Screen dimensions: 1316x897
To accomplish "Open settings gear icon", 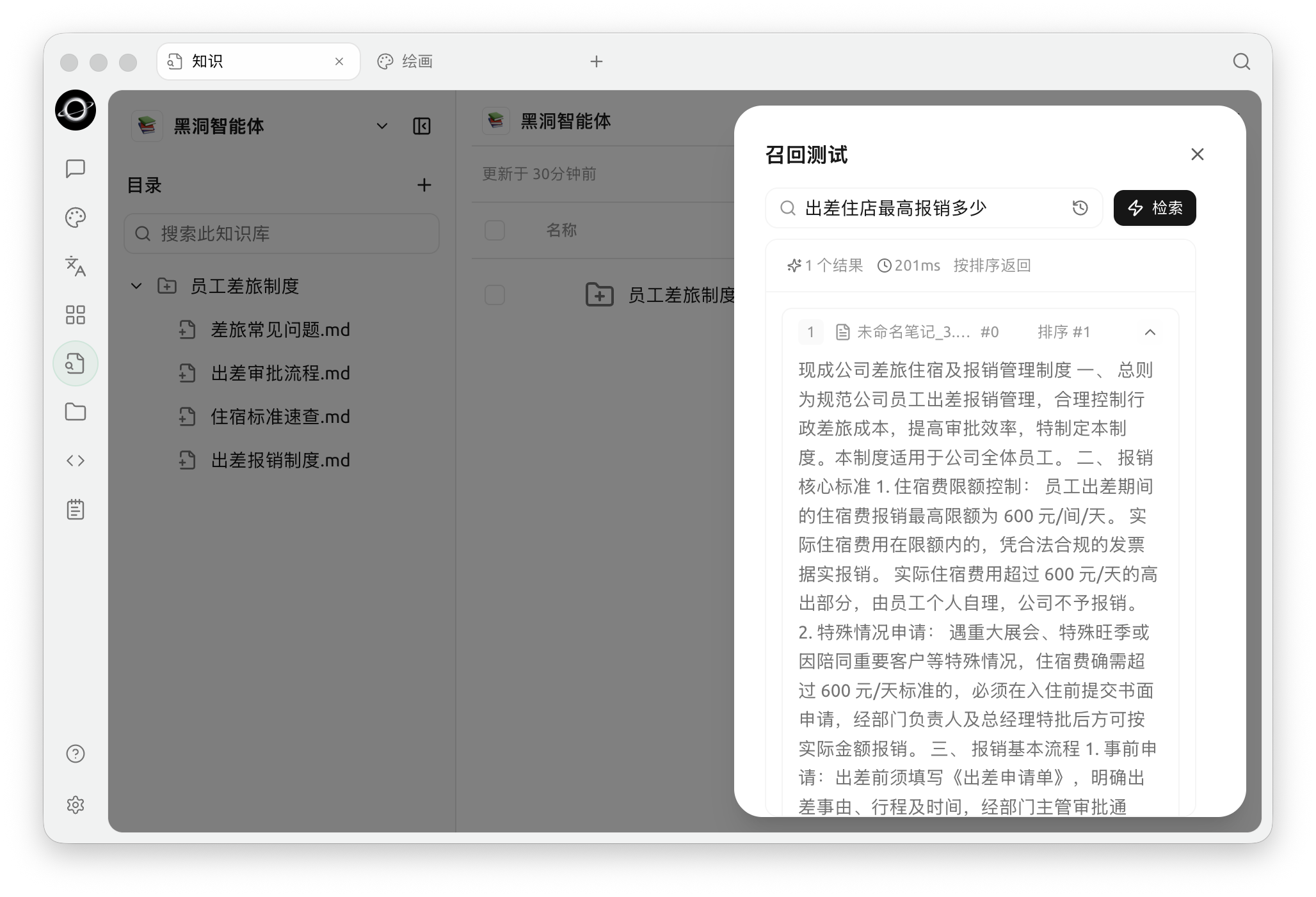I will point(76,805).
